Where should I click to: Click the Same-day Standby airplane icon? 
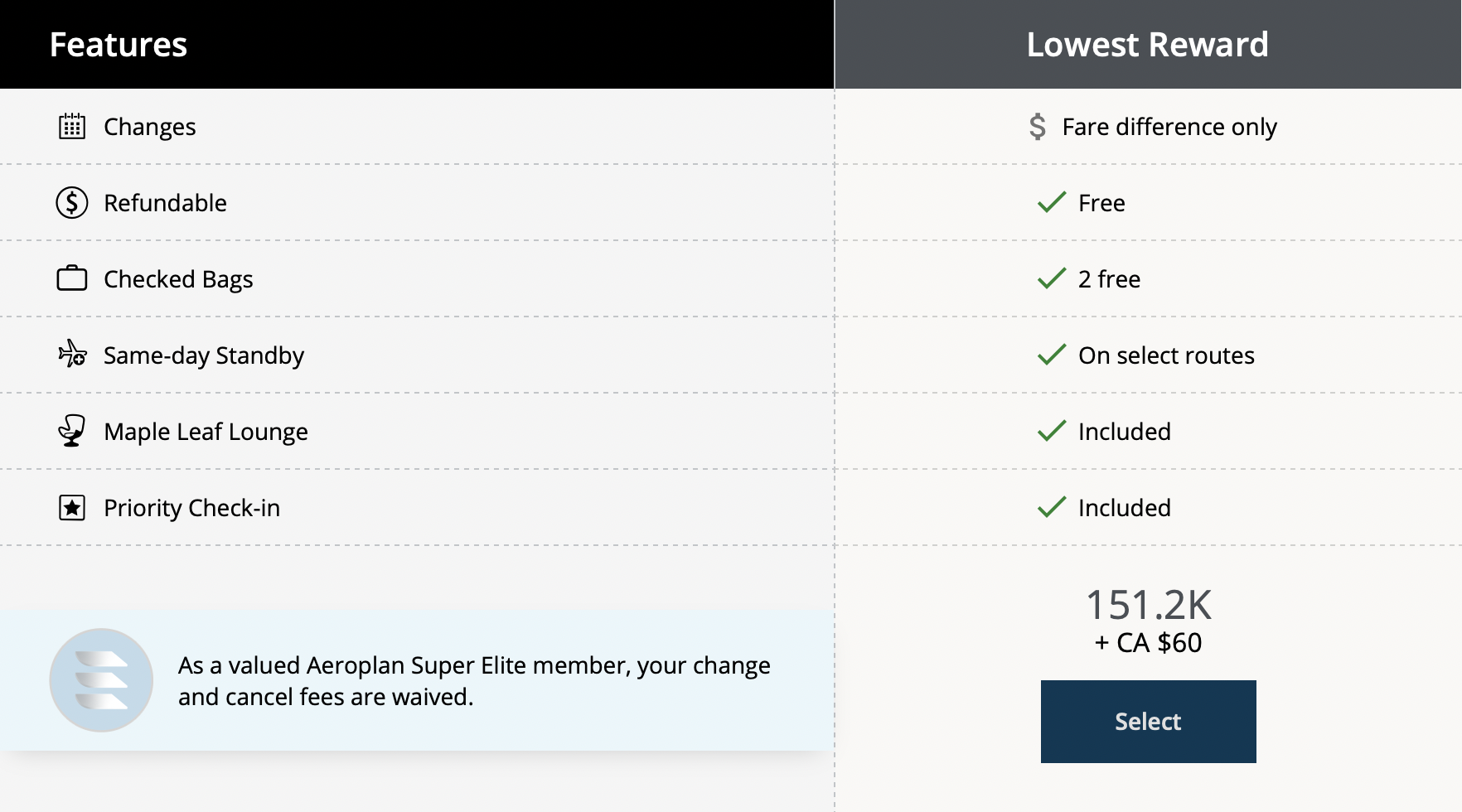(72, 355)
